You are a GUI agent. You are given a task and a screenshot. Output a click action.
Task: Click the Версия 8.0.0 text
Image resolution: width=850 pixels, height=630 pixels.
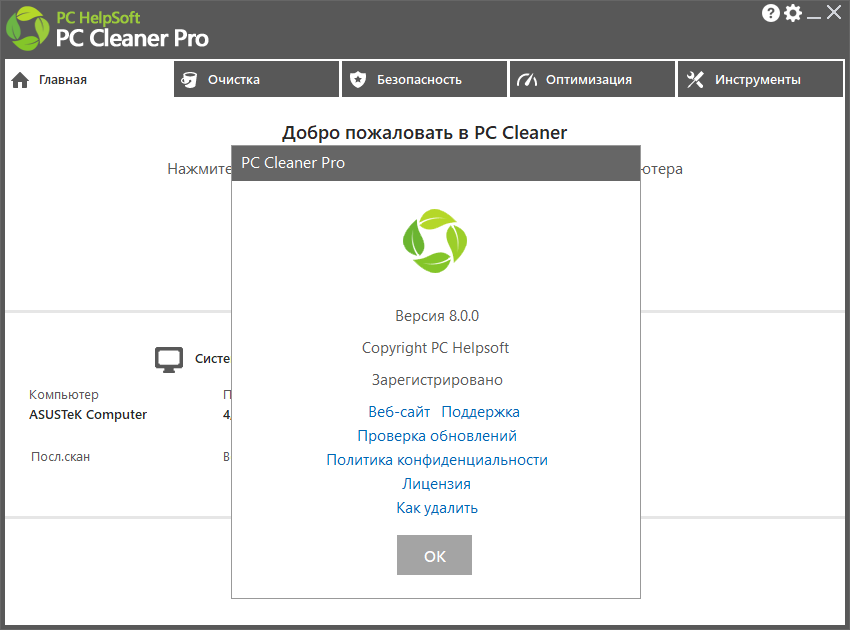click(437, 316)
